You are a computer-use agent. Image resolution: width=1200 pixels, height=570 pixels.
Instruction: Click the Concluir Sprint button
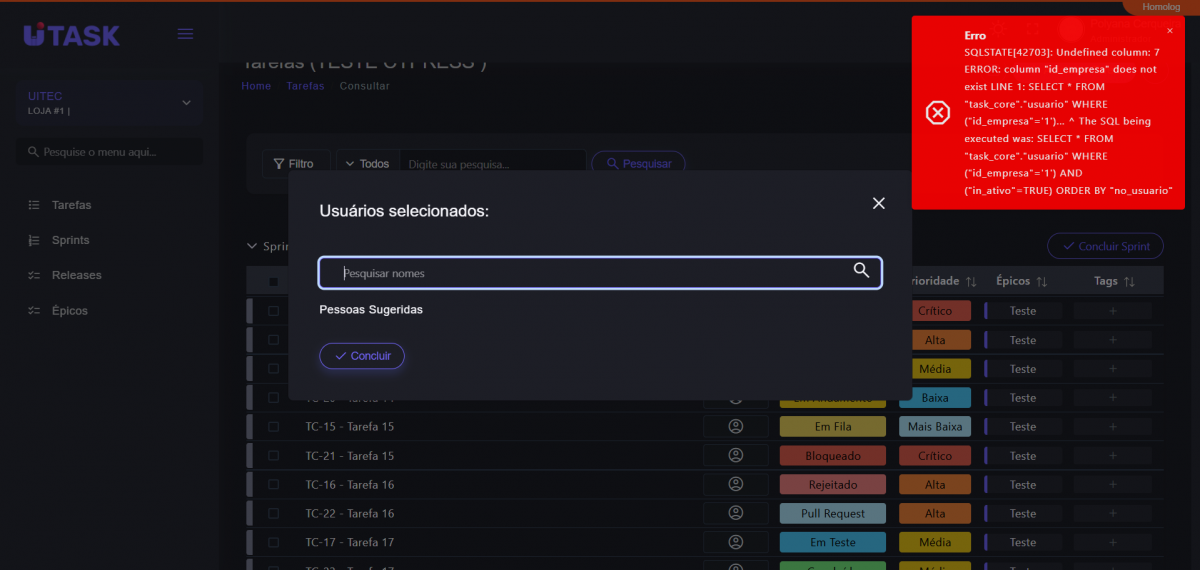[1105, 246]
